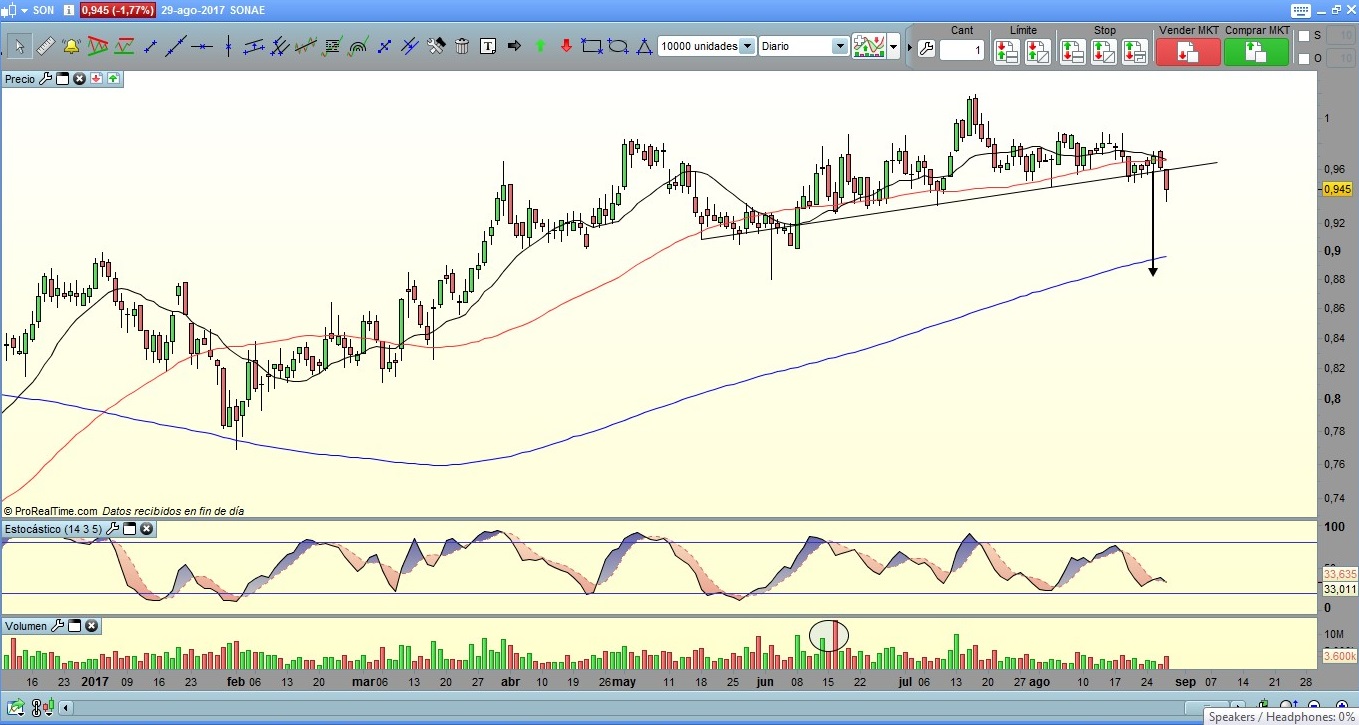This screenshot has height=725, width=1359.
Task: Open the 10000 unidades dropdown
Action: point(746,46)
